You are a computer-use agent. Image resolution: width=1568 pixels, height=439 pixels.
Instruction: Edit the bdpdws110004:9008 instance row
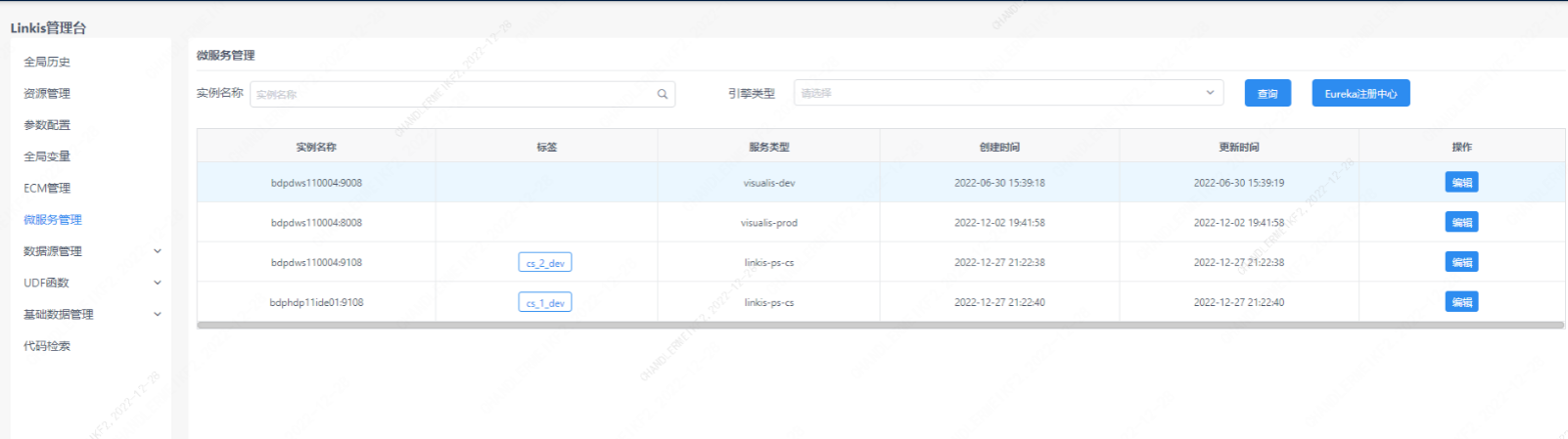(x=1461, y=182)
